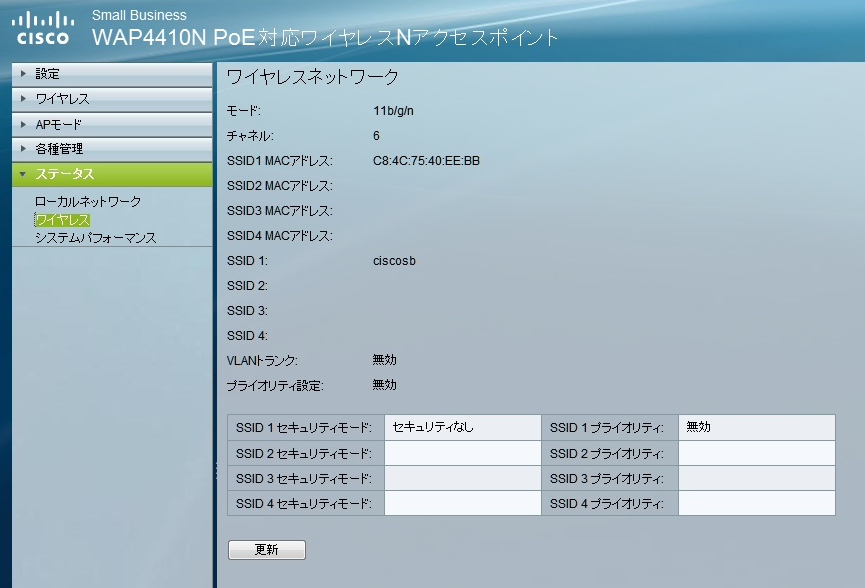This screenshot has width=865, height=588.
Task: Select the ステータス menu header
Action: (x=112, y=174)
